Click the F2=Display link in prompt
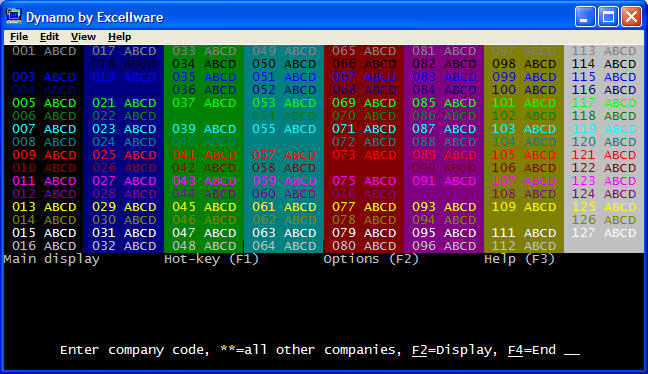The width and height of the screenshot is (648, 374). [x=452, y=350]
